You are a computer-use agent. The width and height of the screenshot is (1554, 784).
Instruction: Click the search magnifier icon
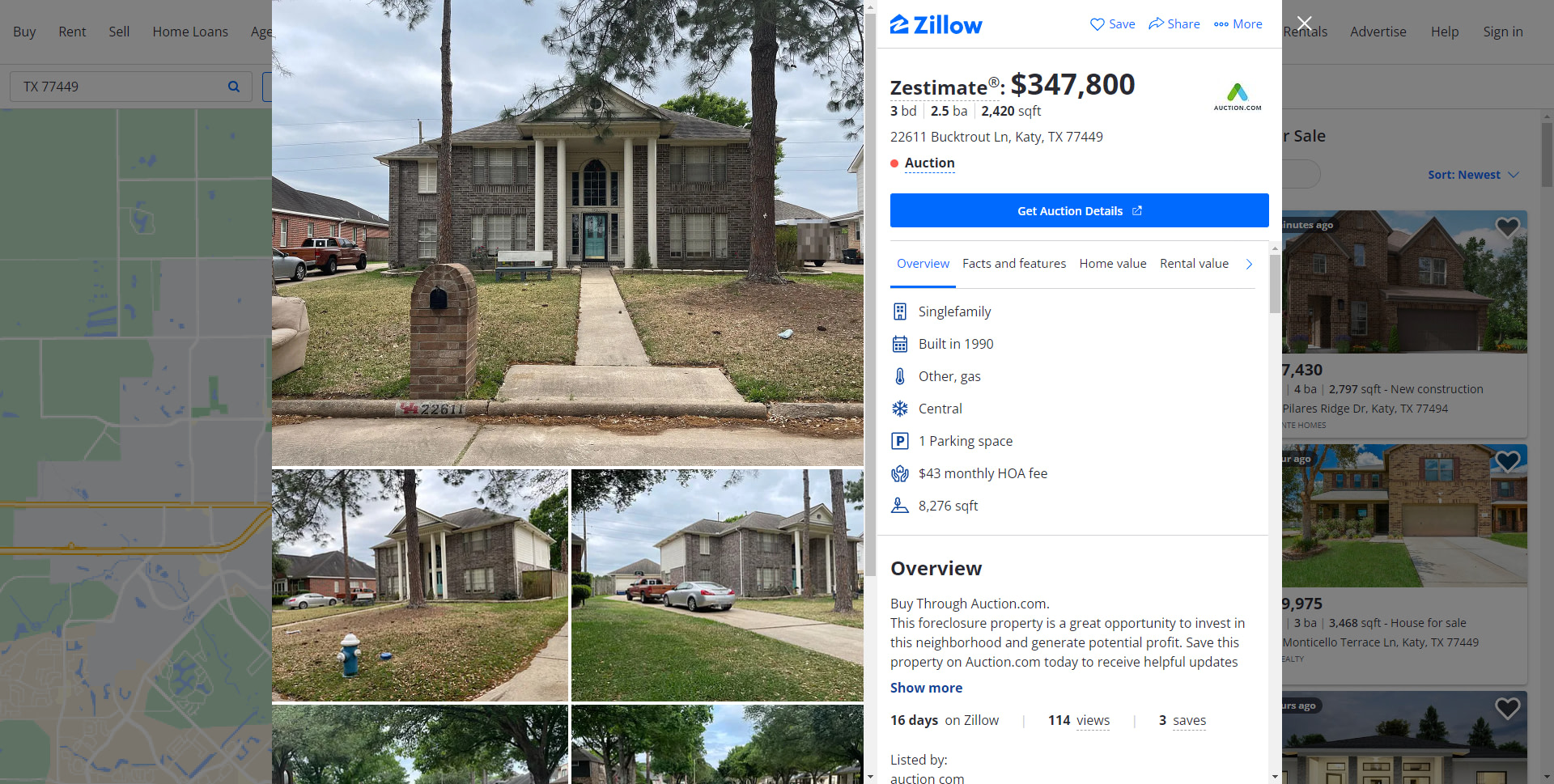tap(234, 87)
